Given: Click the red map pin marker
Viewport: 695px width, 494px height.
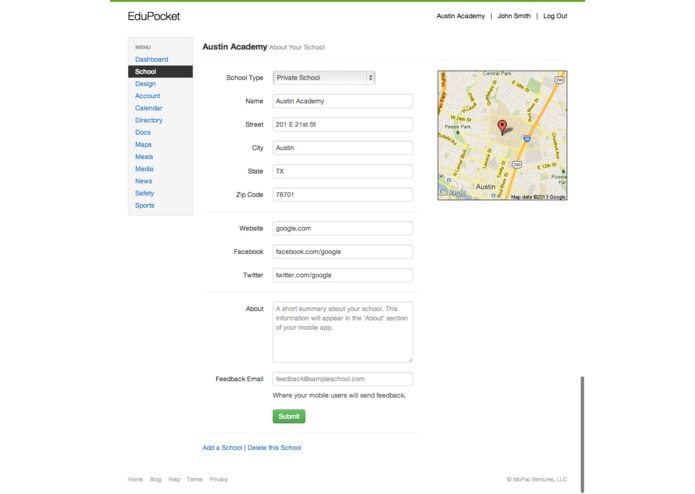Looking at the screenshot, I should [x=502, y=127].
